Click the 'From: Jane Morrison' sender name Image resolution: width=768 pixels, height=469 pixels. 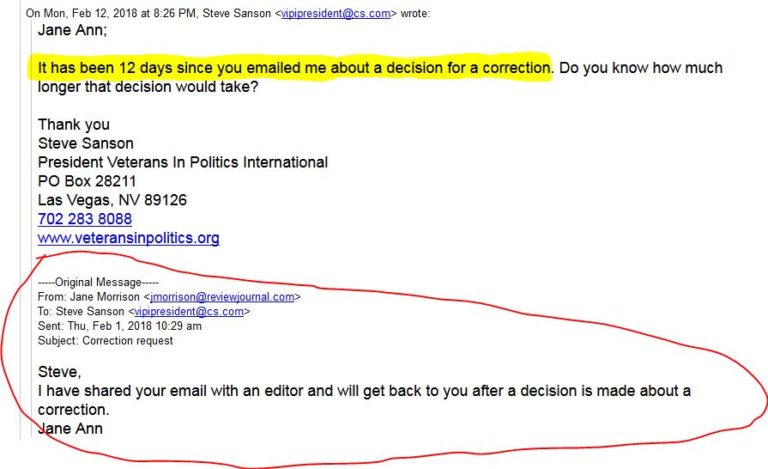click(89, 297)
